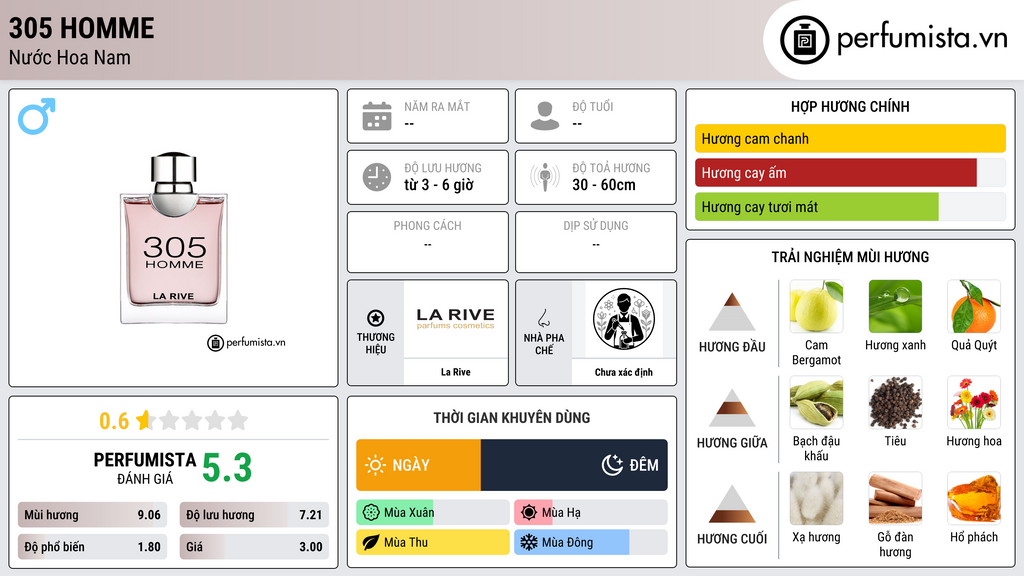Click the Giá 3.00 score bar

point(254,547)
